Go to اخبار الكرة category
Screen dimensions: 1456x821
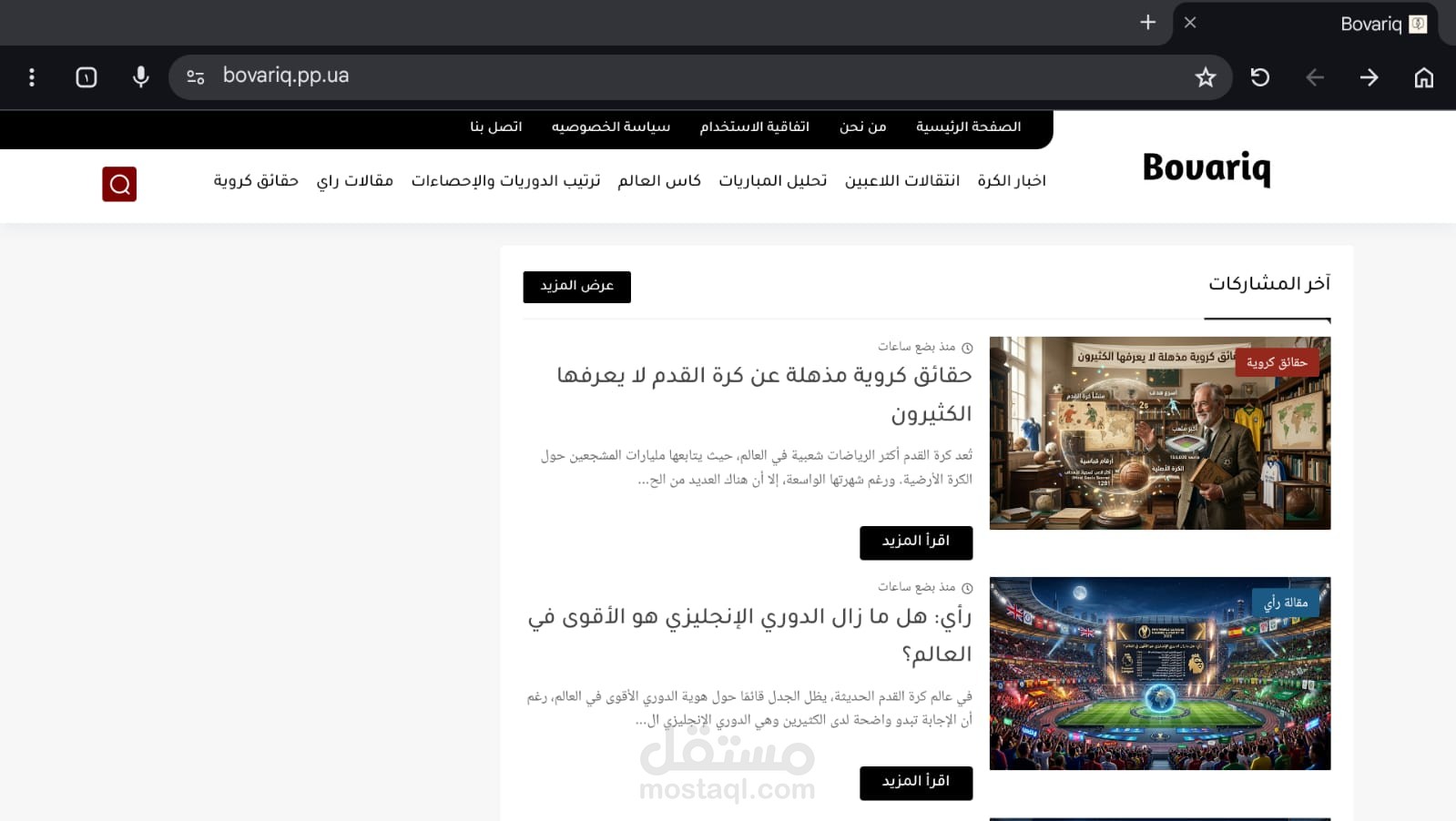click(1012, 181)
